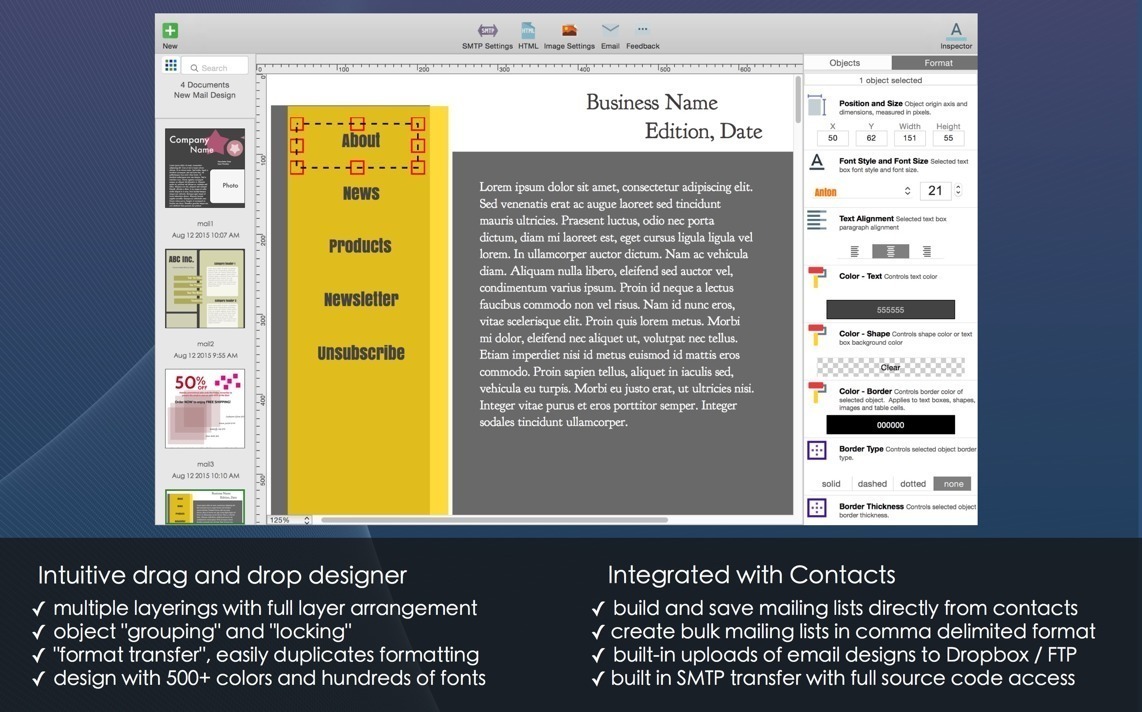Select right text alignment
This screenshot has height=712, width=1142.
[x=927, y=252]
